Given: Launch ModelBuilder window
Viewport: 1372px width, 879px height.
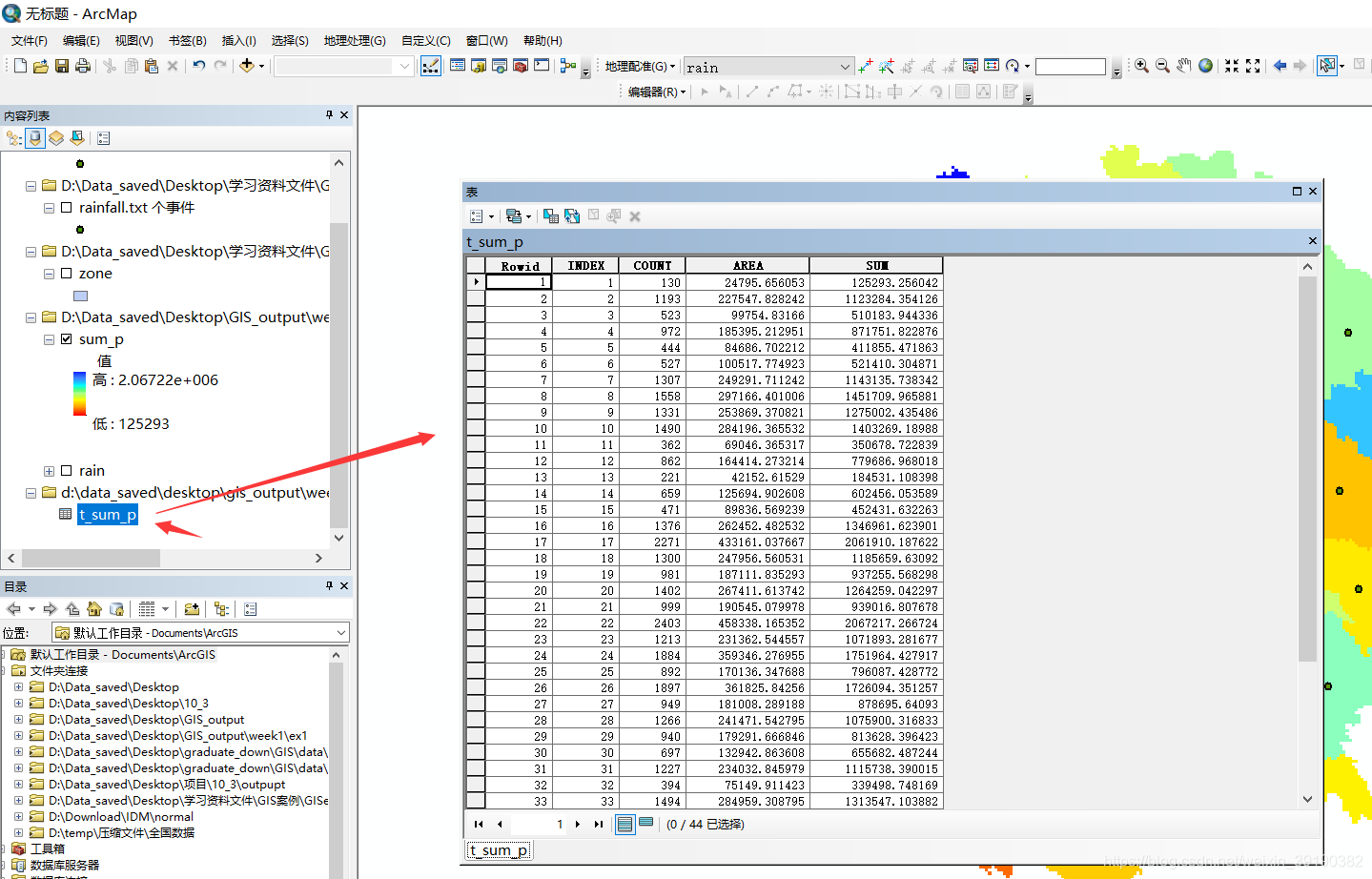Looking at the screenshot, I should (x=568, y=66).
